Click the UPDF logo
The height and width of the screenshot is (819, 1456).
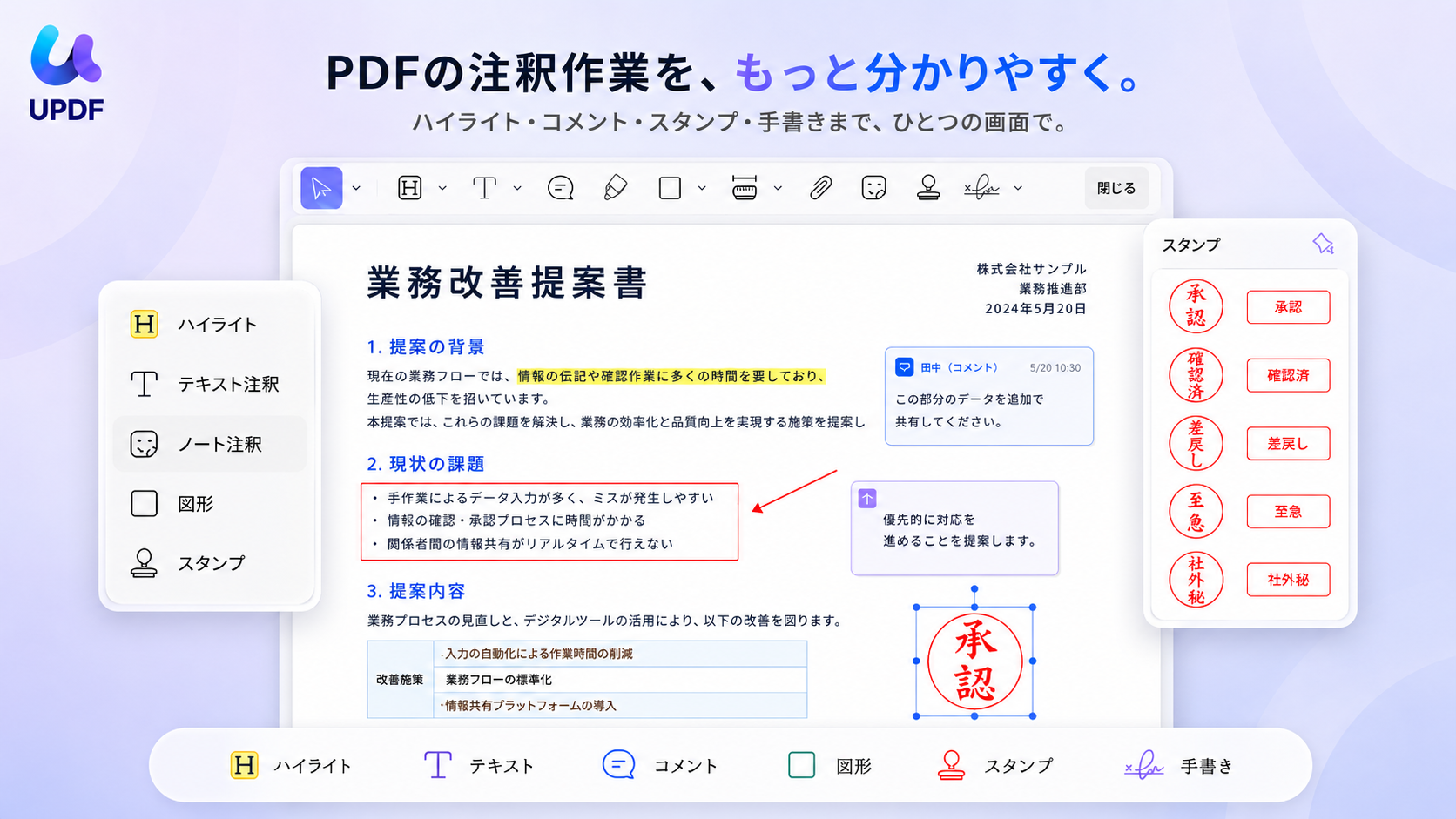pos(66,73)
